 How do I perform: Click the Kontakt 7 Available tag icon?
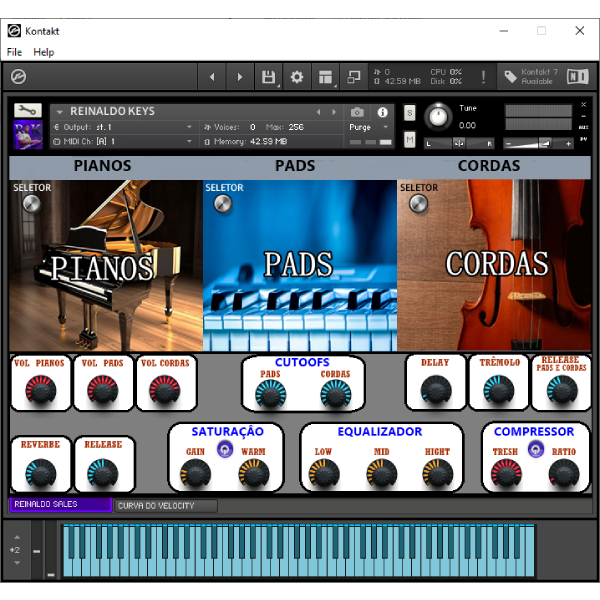click(510, 77)
